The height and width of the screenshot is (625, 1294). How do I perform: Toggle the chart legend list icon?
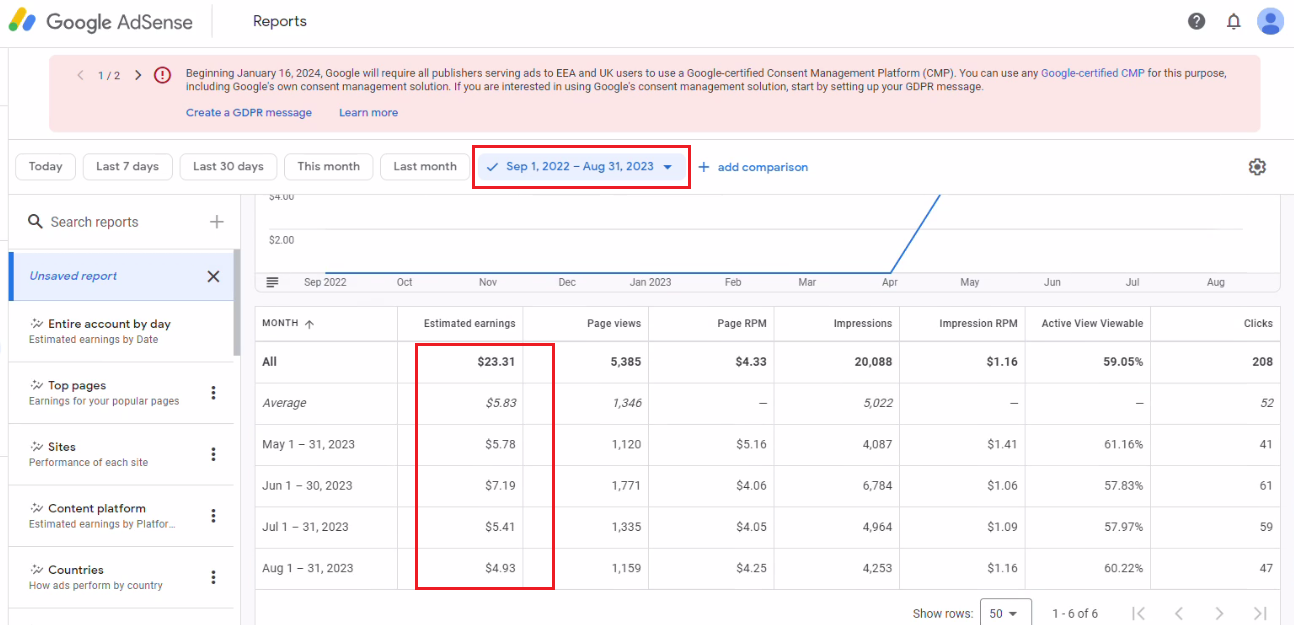(272, 282)
